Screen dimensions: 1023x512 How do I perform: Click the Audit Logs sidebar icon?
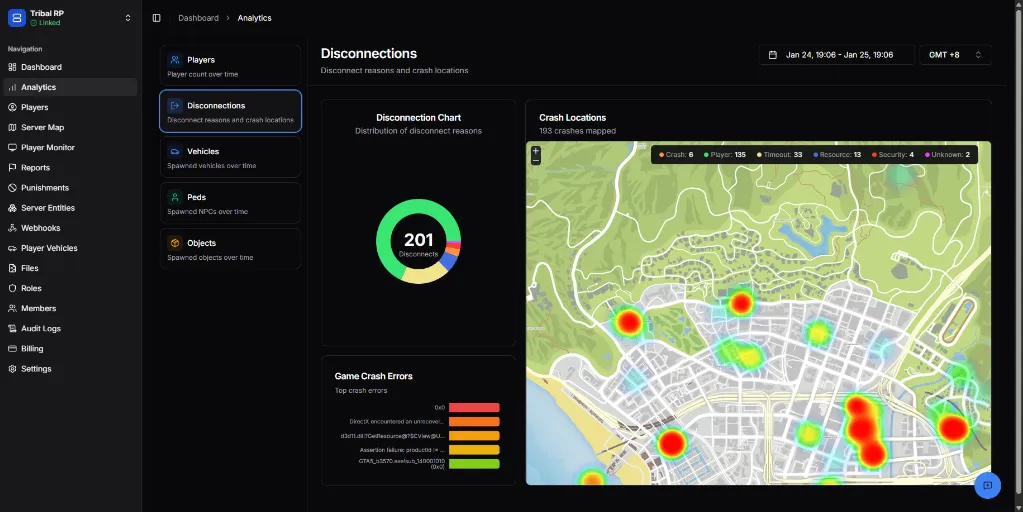[x=12, y=329]
